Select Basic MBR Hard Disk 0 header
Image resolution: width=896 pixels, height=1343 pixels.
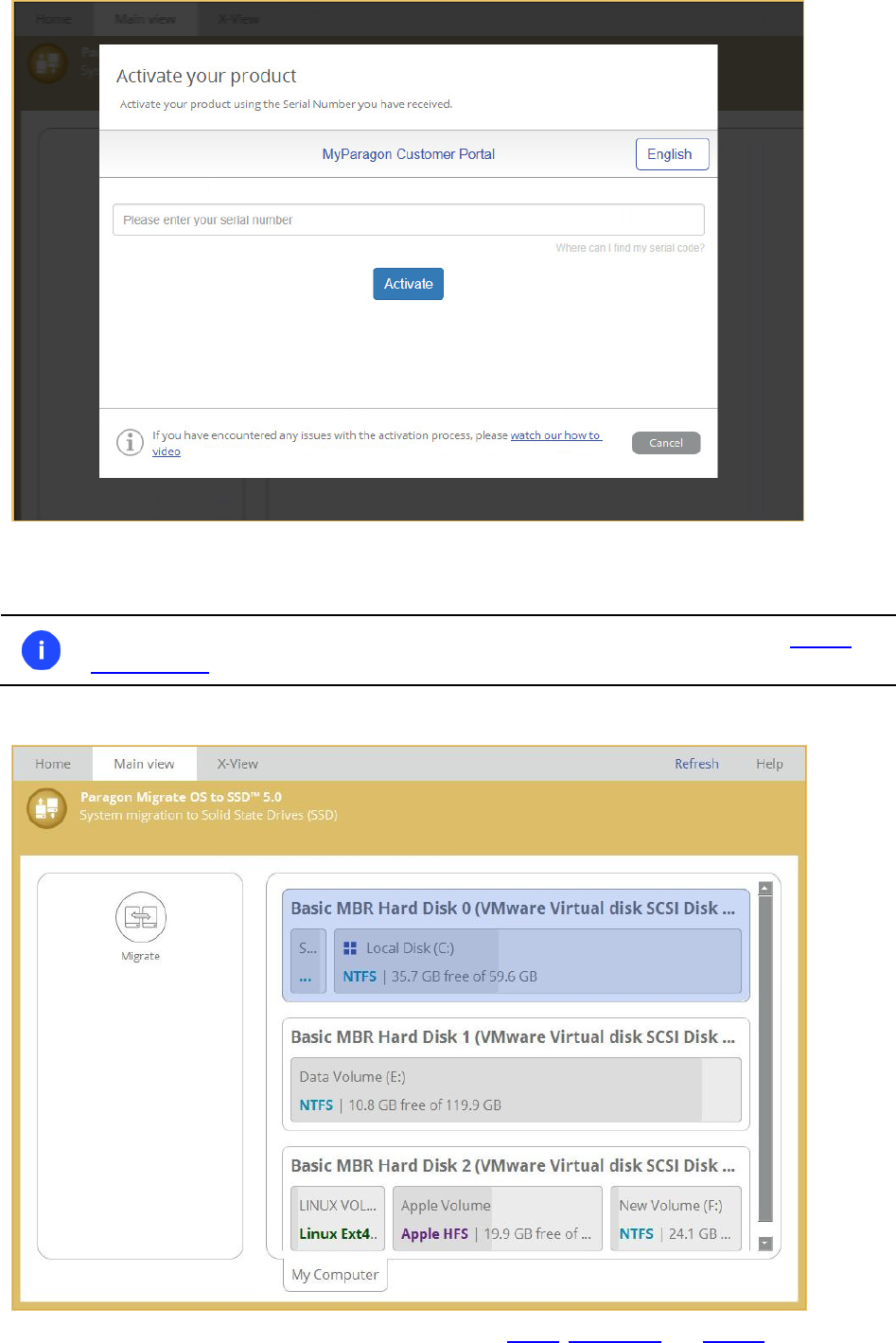(x=513, y=909)
